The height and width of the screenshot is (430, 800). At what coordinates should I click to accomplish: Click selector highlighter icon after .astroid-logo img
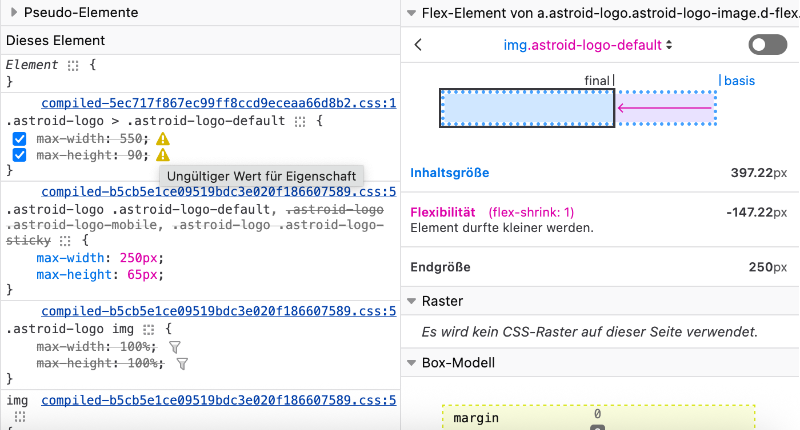click(x=149, y=329)
